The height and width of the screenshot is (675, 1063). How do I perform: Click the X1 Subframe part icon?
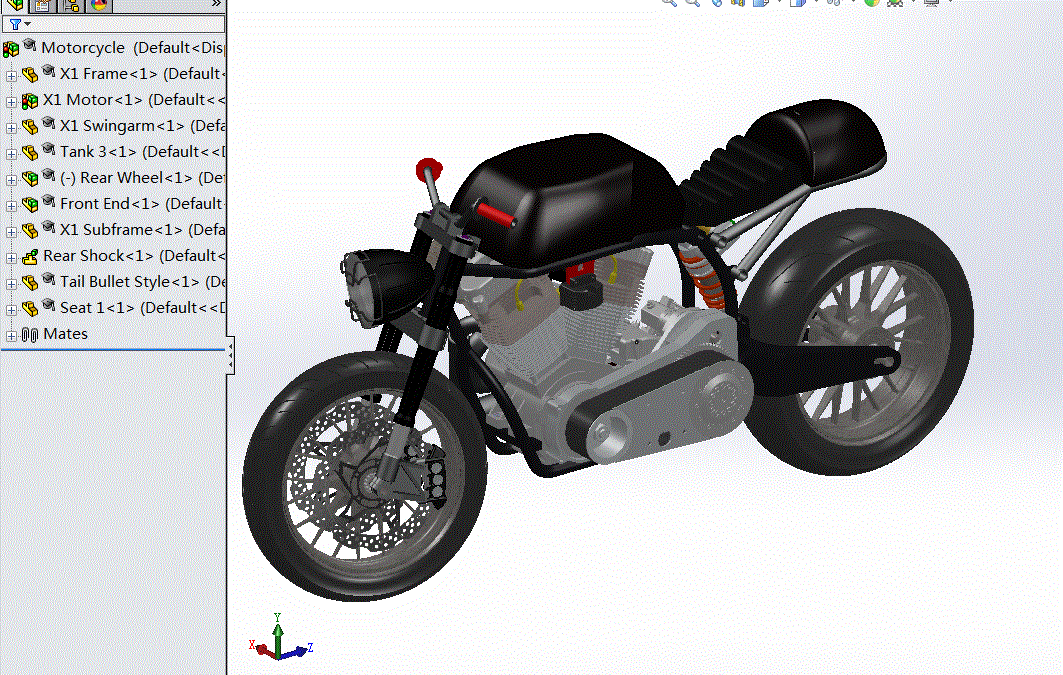click(29, 231)
